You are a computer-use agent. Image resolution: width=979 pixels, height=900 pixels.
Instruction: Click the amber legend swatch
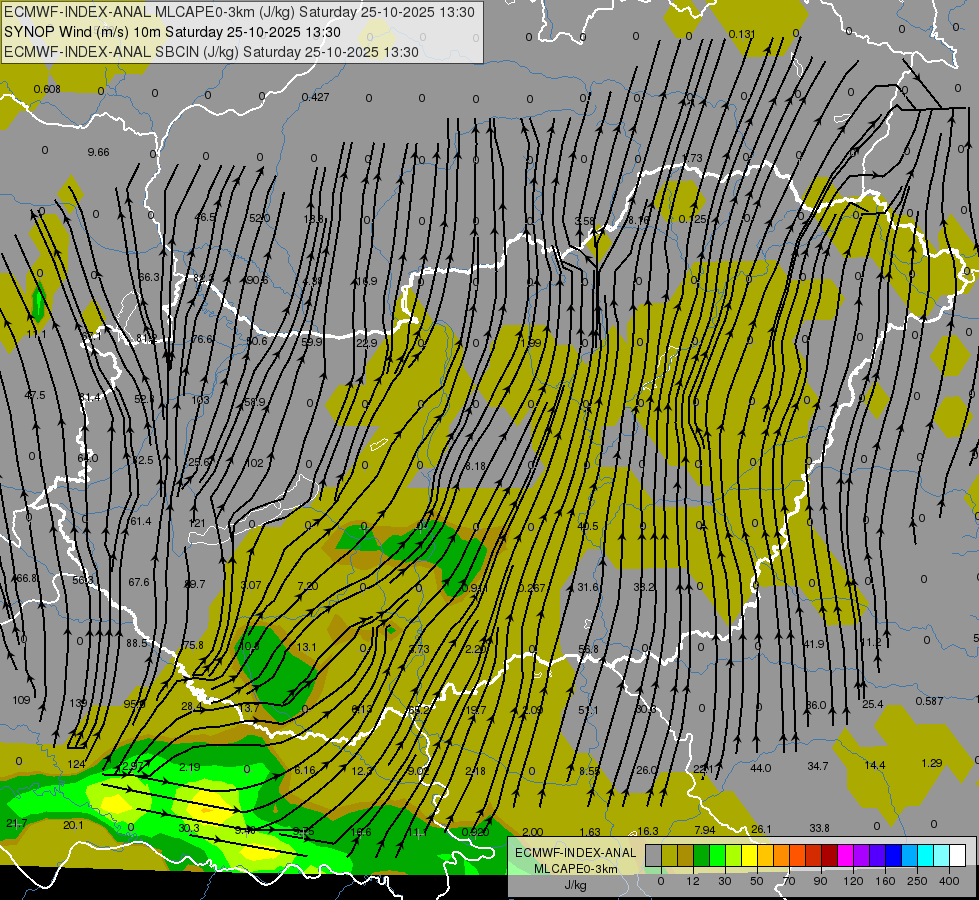click(x=765, y=855)
